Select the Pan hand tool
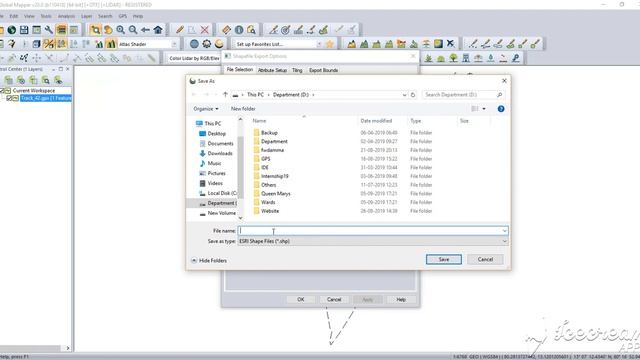This screenshot has height=360, width=640. click(x=108, y=30)
